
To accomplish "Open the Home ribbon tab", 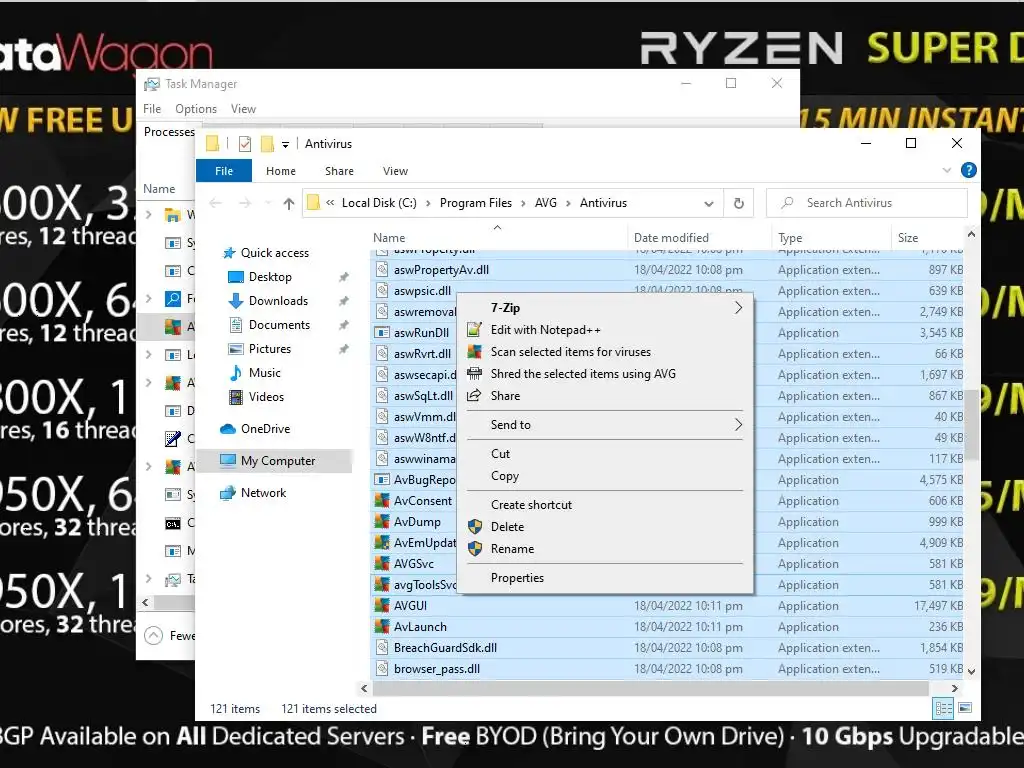I will (x=281, y=171).
